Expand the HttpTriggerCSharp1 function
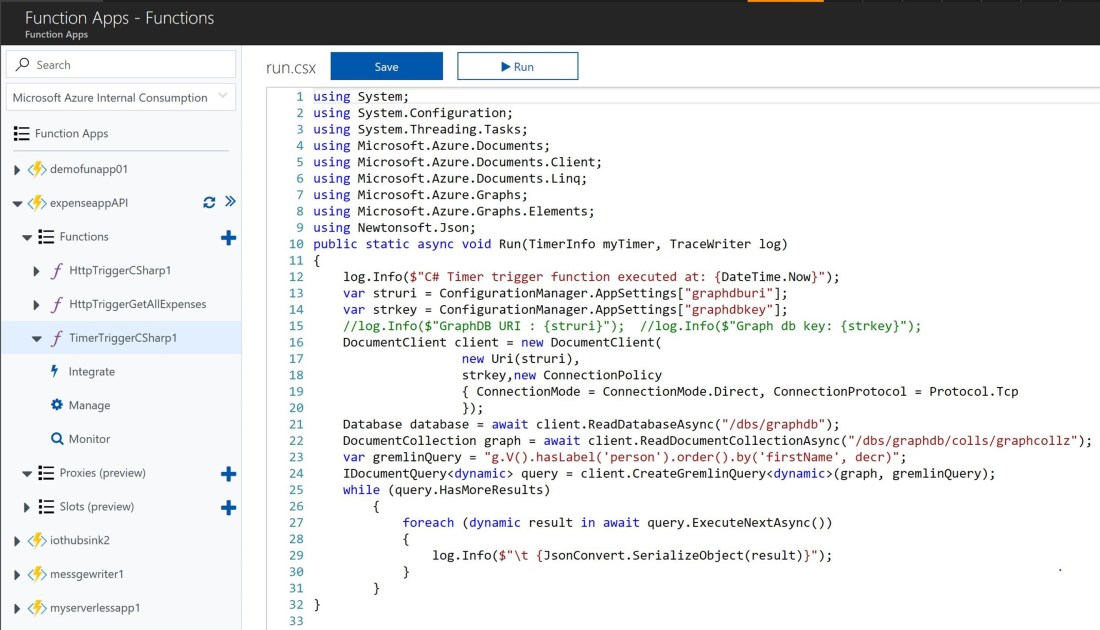 37,271
